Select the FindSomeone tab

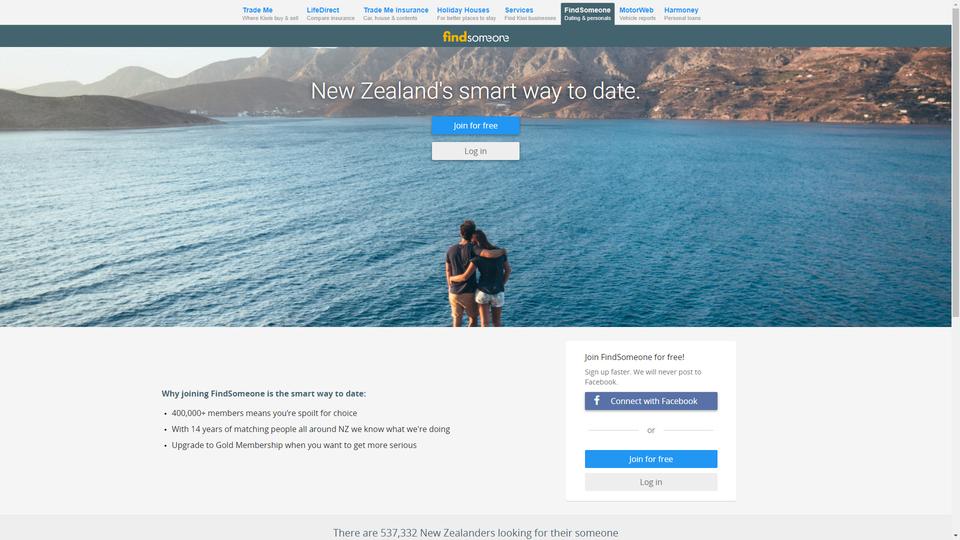click(587, 13)
